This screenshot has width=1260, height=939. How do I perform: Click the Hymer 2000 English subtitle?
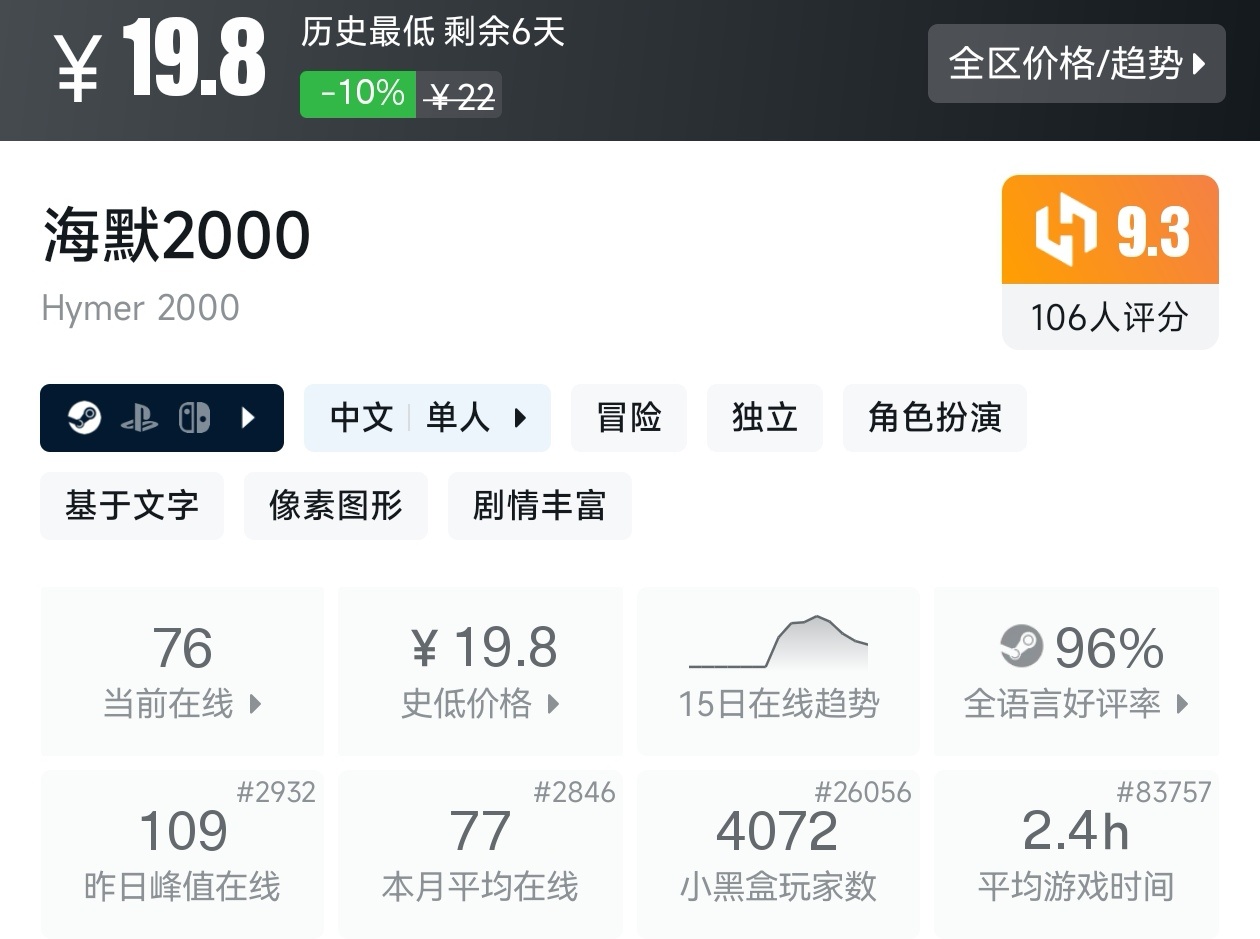[x=141, y=308]
